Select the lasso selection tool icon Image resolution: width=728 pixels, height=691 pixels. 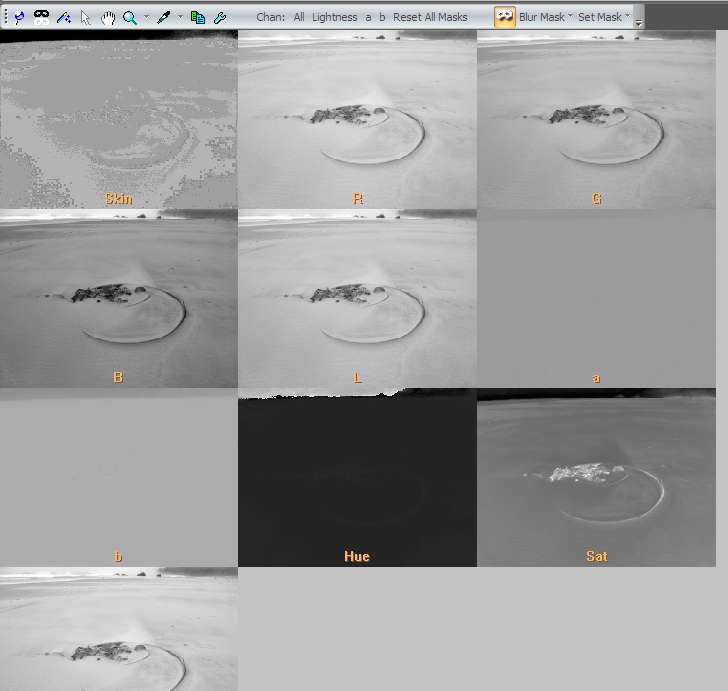[x=19, y=18]
